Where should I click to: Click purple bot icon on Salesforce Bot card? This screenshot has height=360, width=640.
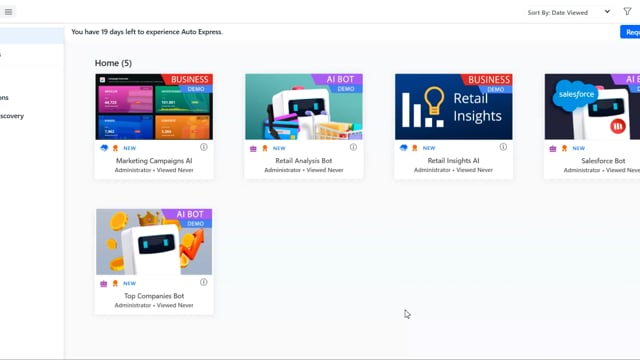coord(553,149)
